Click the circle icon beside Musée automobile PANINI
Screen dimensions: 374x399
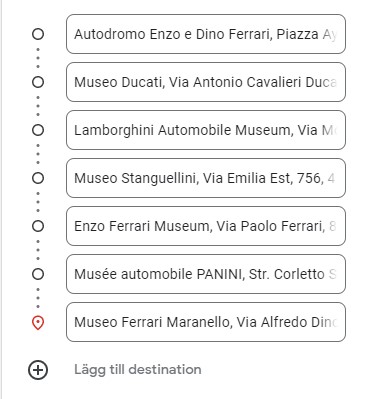(x=38, y=274)
